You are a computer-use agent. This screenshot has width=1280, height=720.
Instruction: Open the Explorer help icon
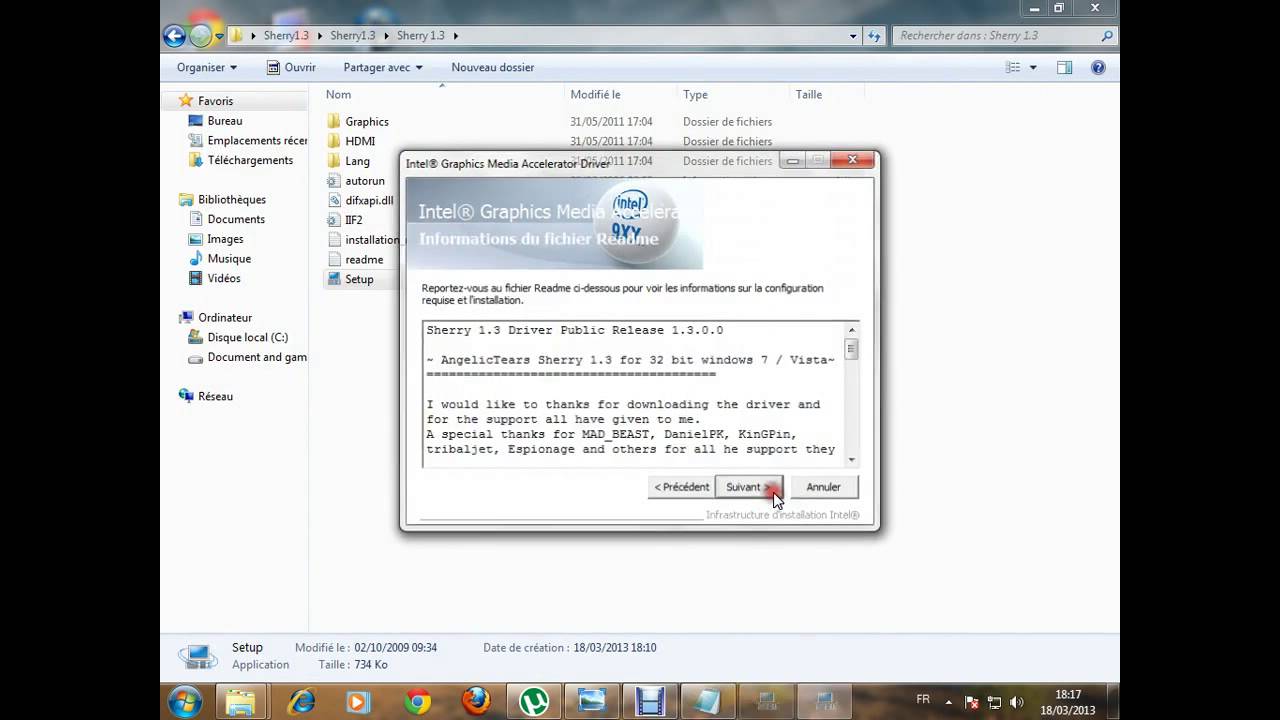pos(1098,67)
